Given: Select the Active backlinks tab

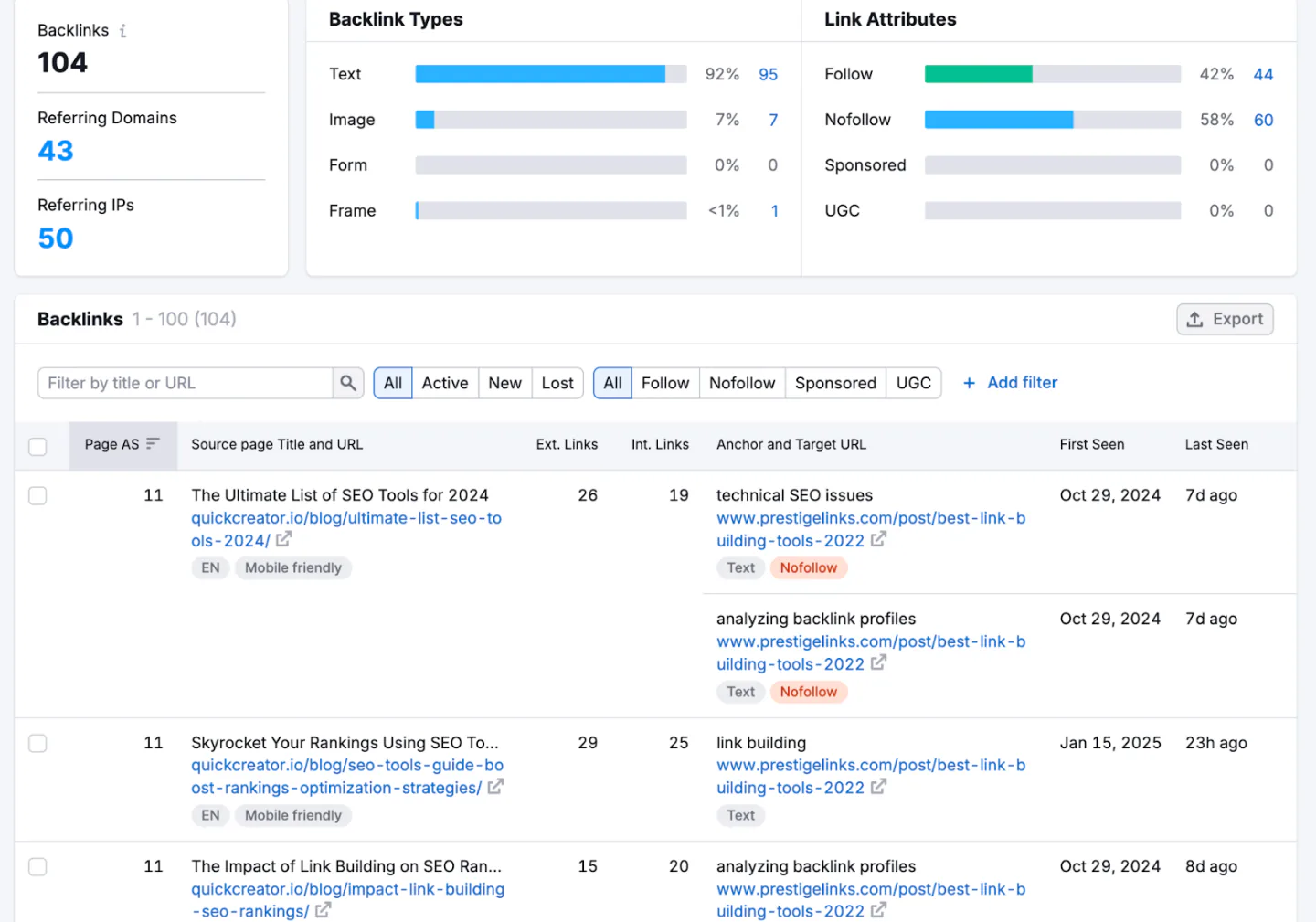Looking at the screenshot, I should [x=445, y=383].
